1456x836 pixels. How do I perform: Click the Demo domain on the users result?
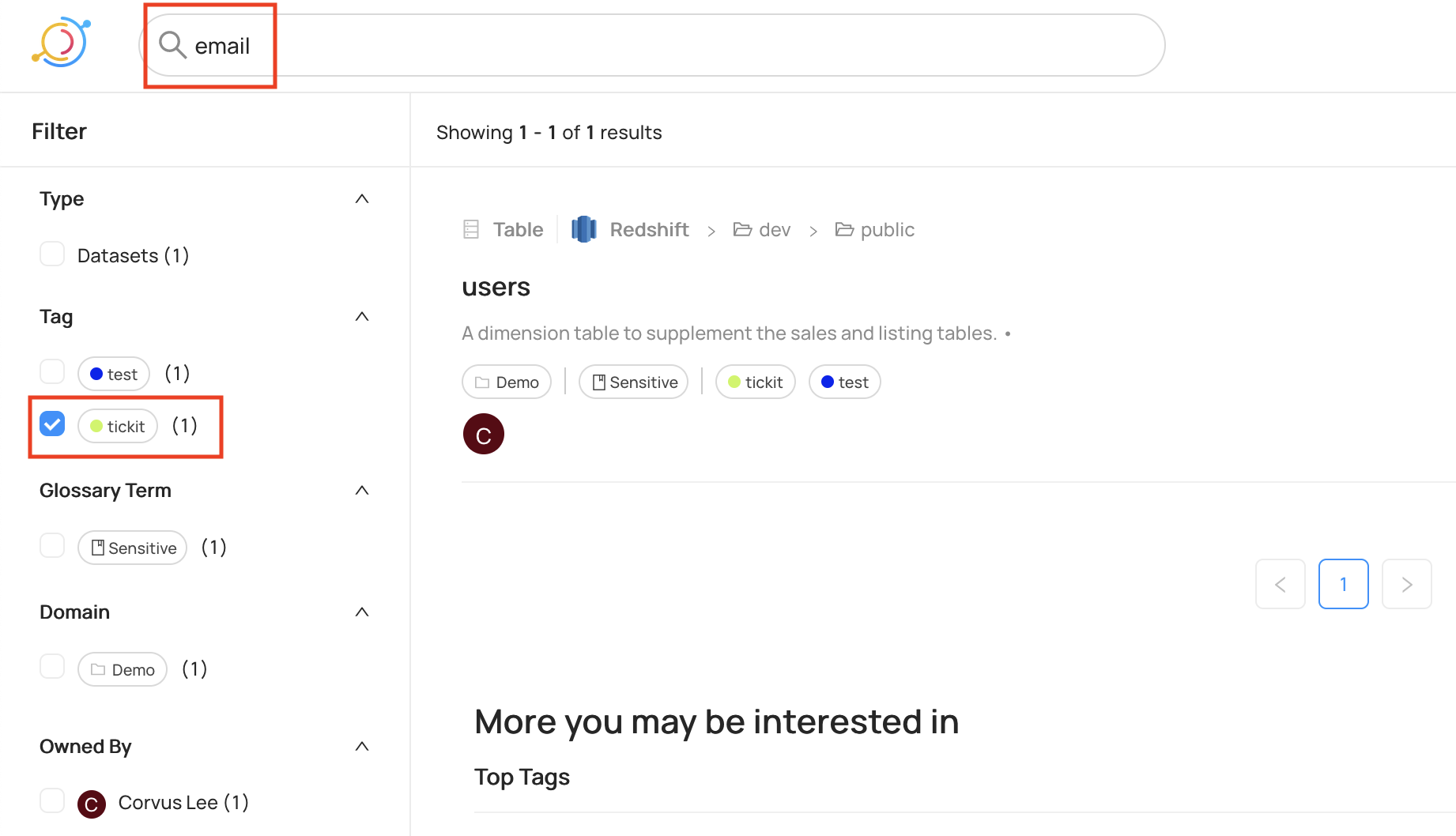tap(507, 382)
